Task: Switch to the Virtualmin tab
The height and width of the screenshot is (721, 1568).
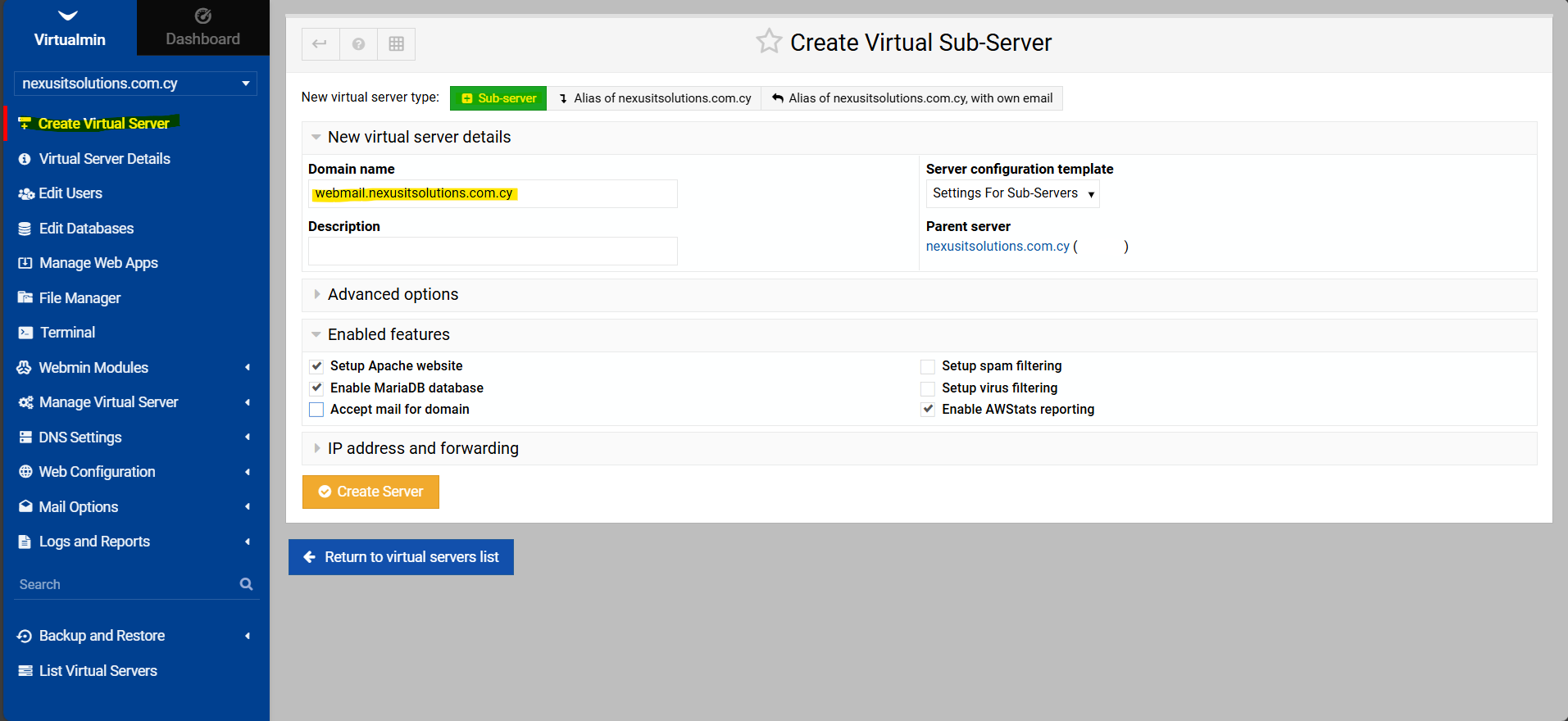Action: point(70,28)
